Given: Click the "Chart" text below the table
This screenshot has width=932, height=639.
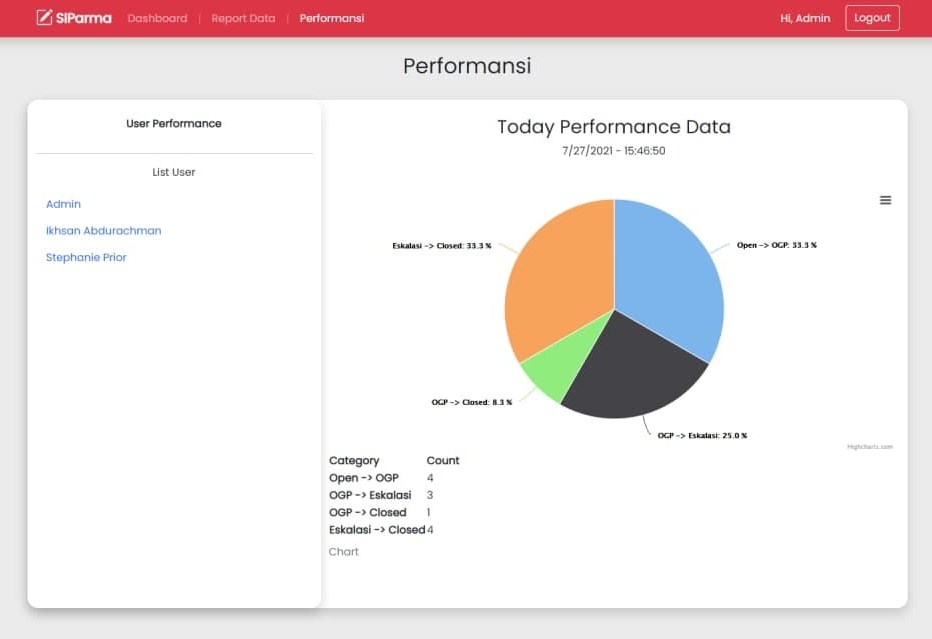Looking at the screenshot, I should pos(343,552).
